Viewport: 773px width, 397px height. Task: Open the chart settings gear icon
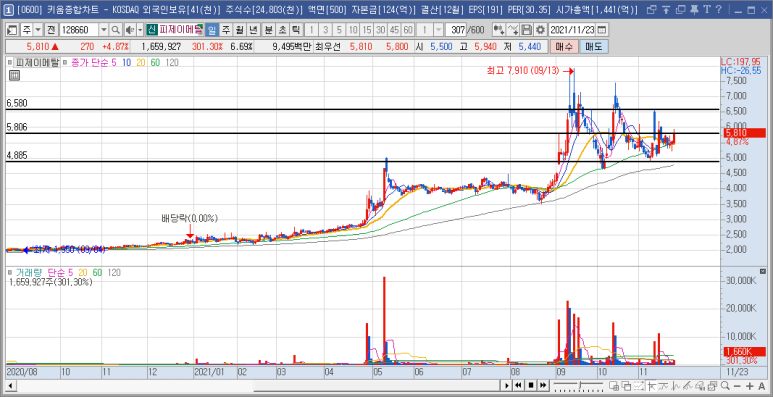[x=541, y=30]
